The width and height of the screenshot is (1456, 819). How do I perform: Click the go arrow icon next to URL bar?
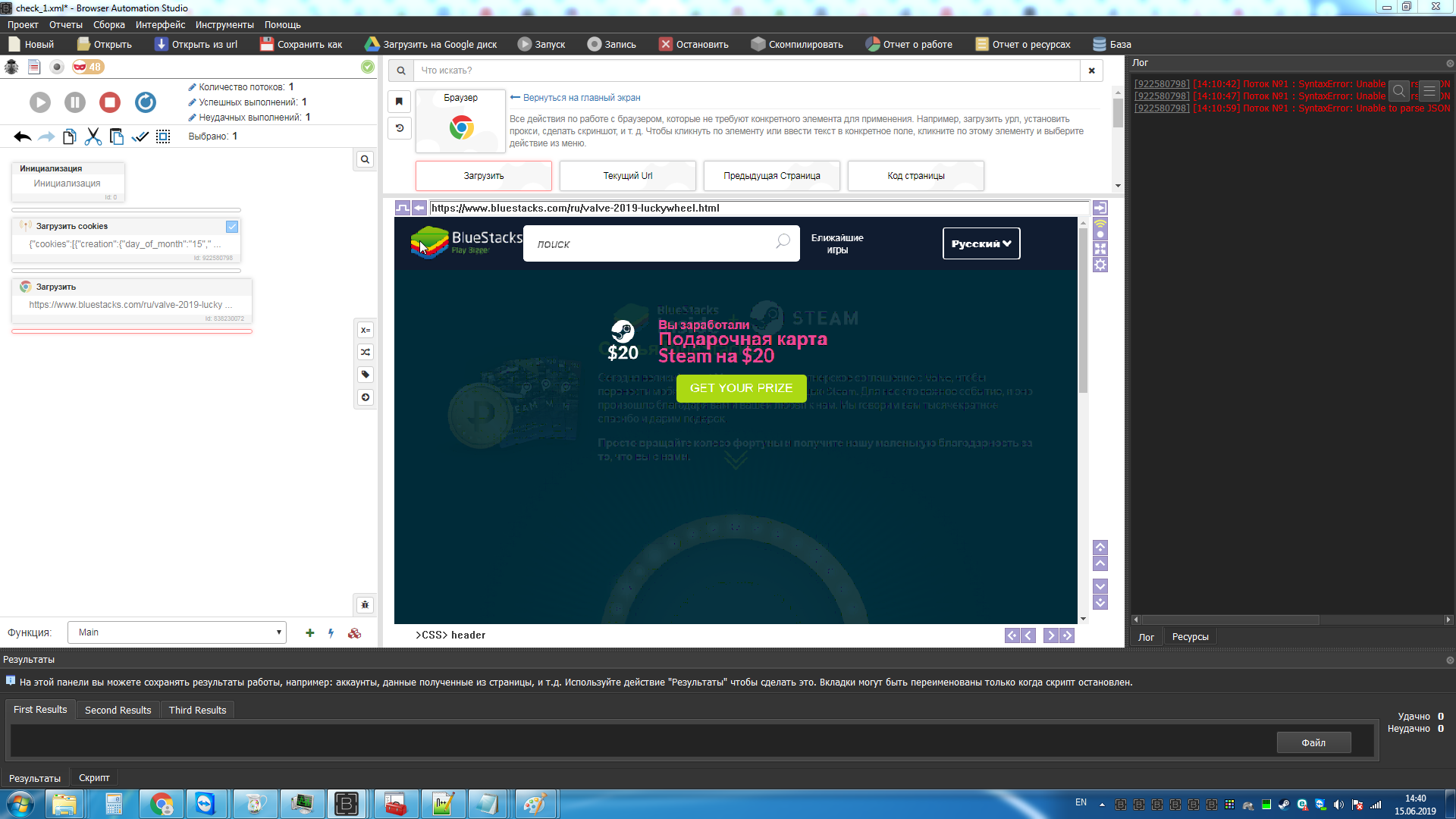click(1100, 208)
